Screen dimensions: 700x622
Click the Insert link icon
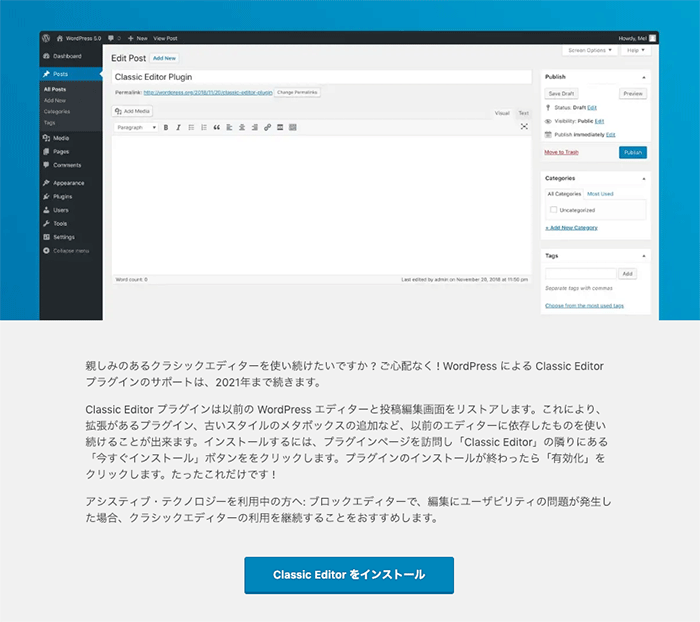[x=267, y=128]
